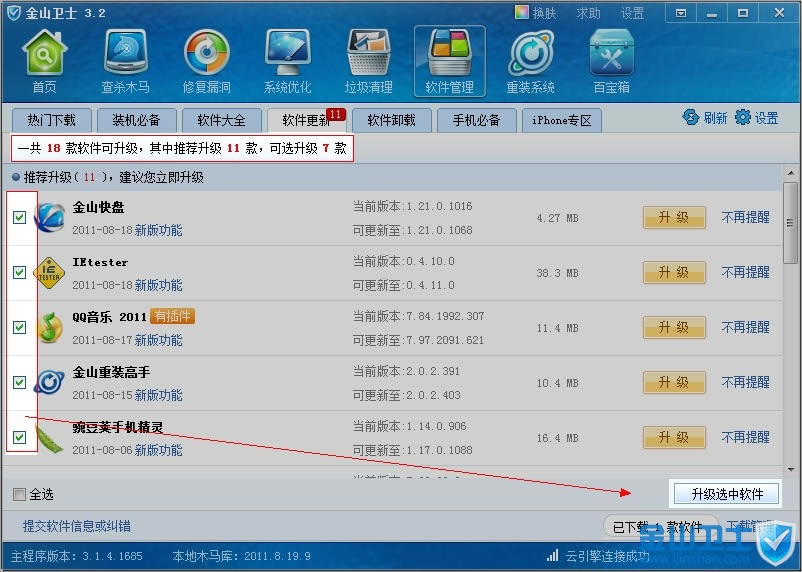802x572 pixels.
Task: Check the 全选 select-all checkbox
Action: click(19, 494)
